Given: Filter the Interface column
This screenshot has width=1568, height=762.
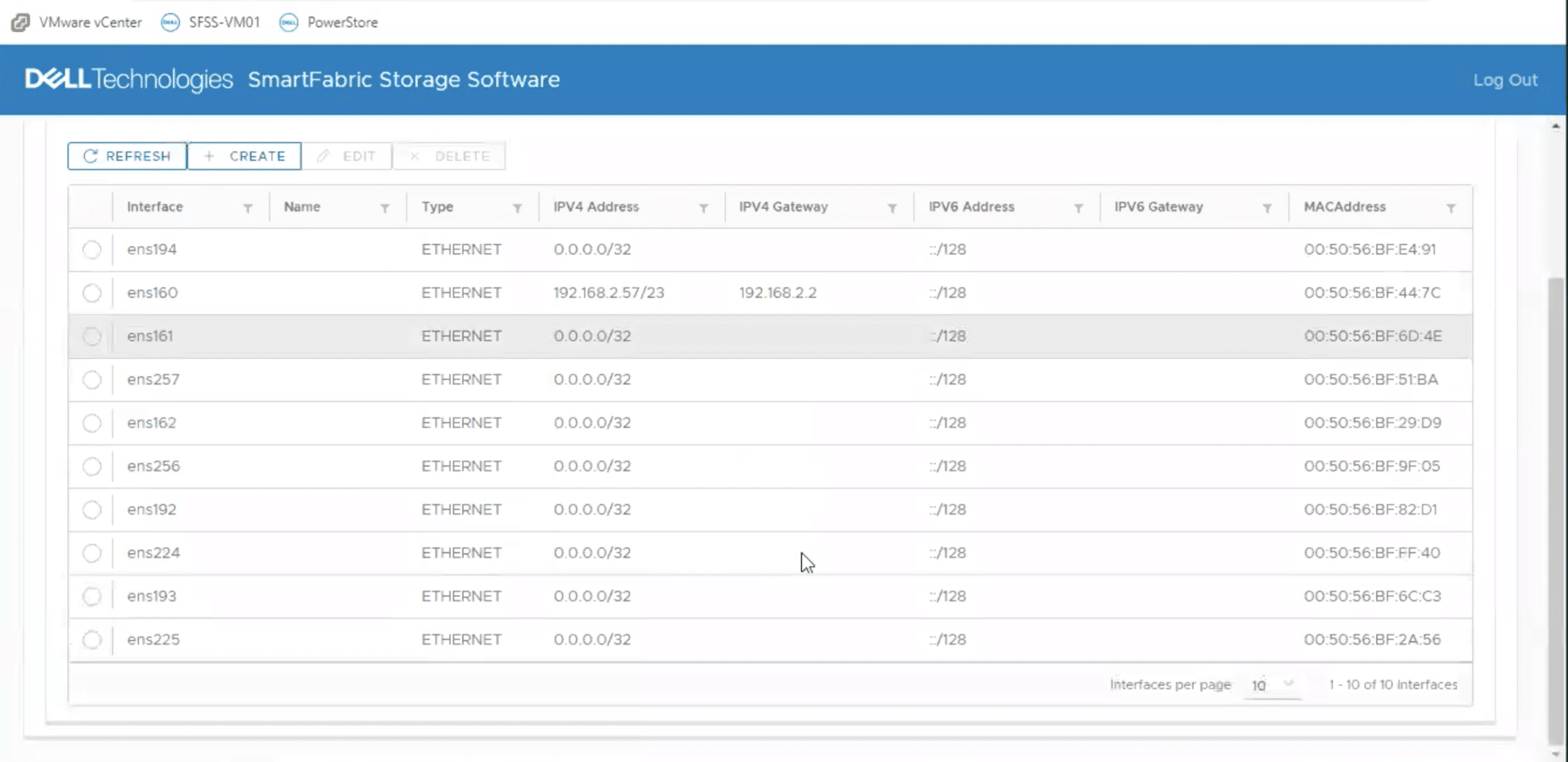Looking at the screenshot, I should pos(247,208).
